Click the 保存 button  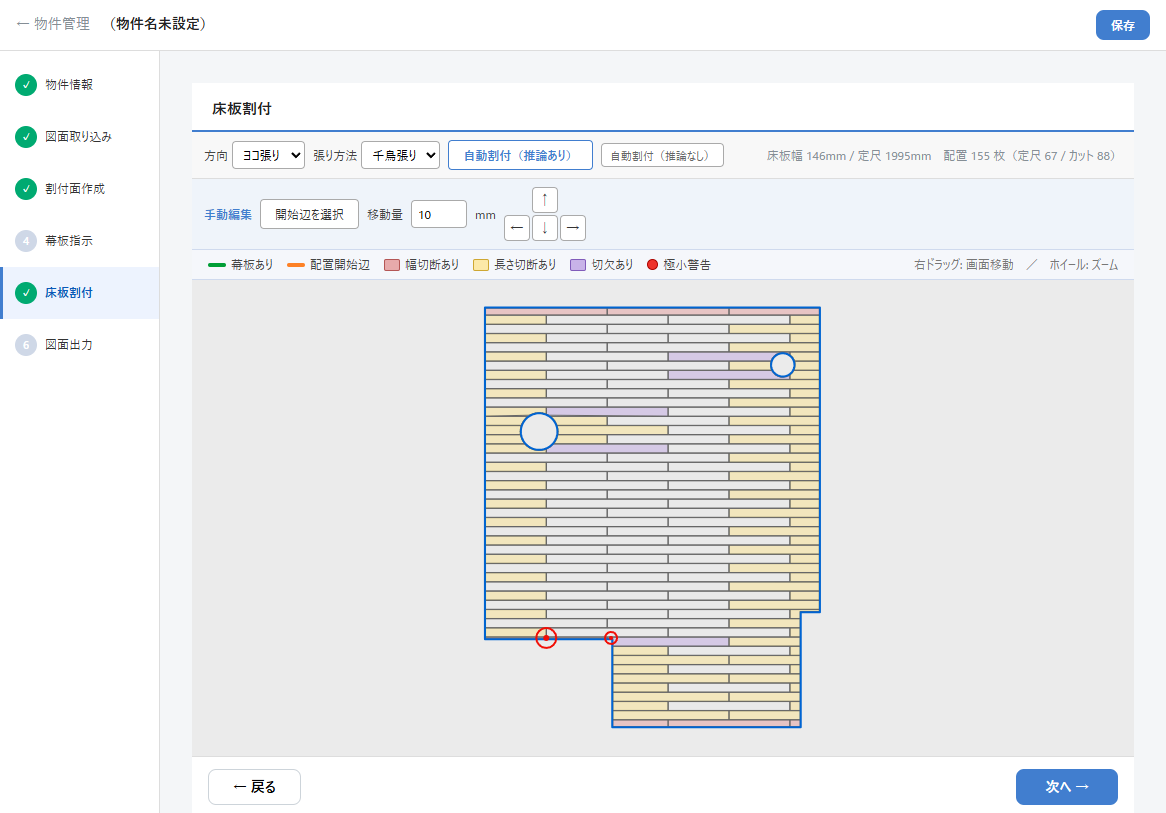(x=1123, y=25)
